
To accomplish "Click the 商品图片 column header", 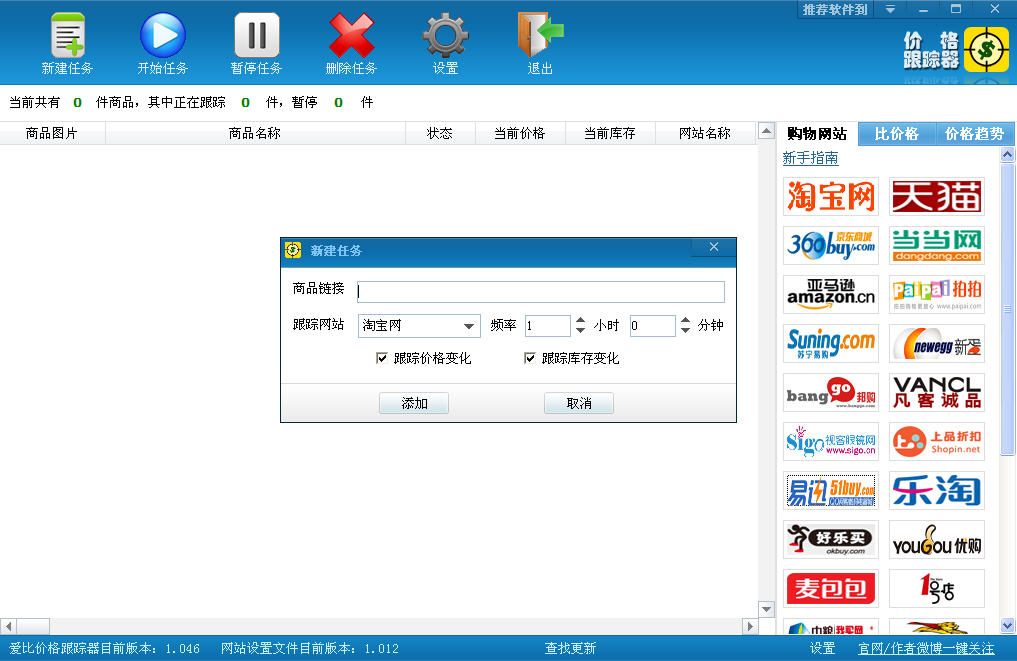I will [x=52, y=133].
